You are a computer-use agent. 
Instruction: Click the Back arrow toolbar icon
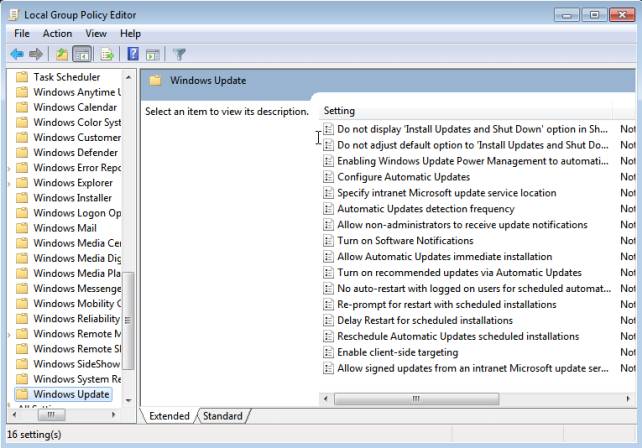17,54
